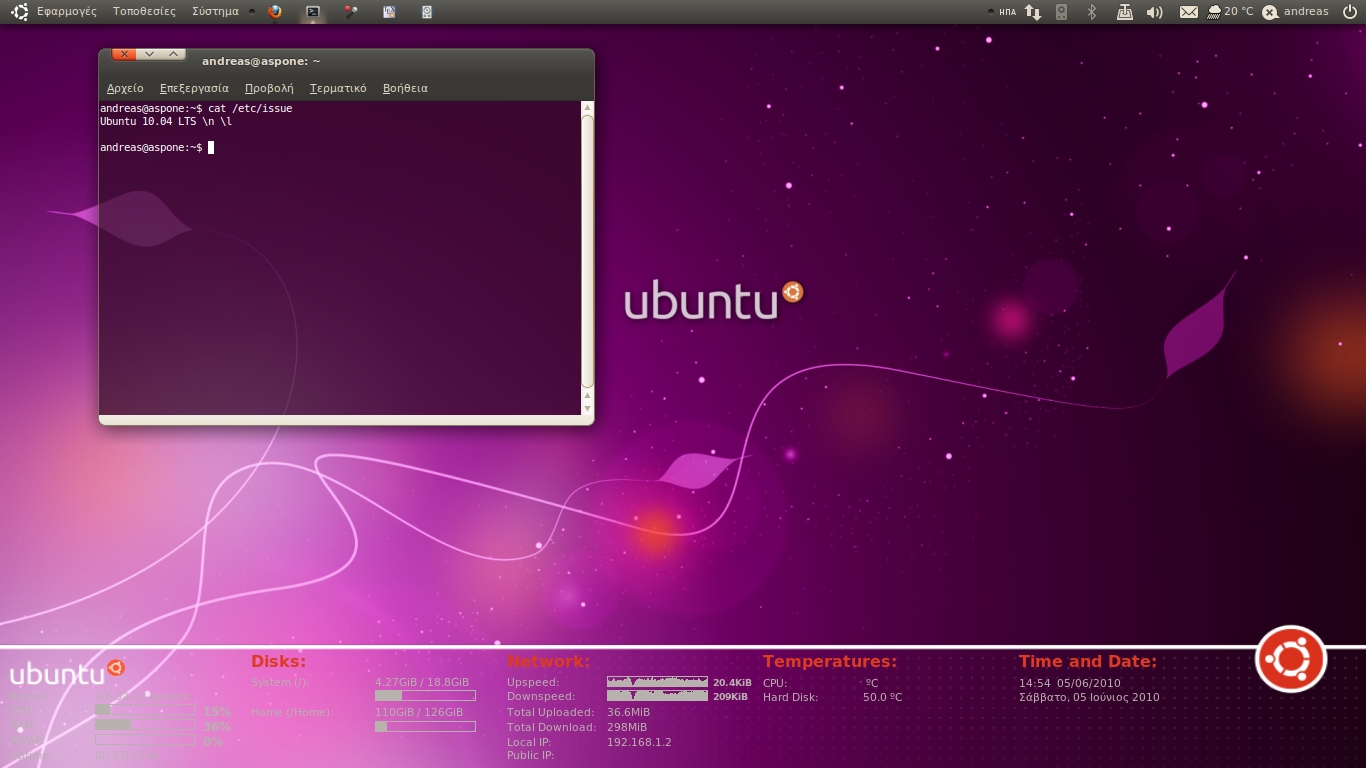Click the grey speaker-box launcher in the top panel

[x=427, y=12]
